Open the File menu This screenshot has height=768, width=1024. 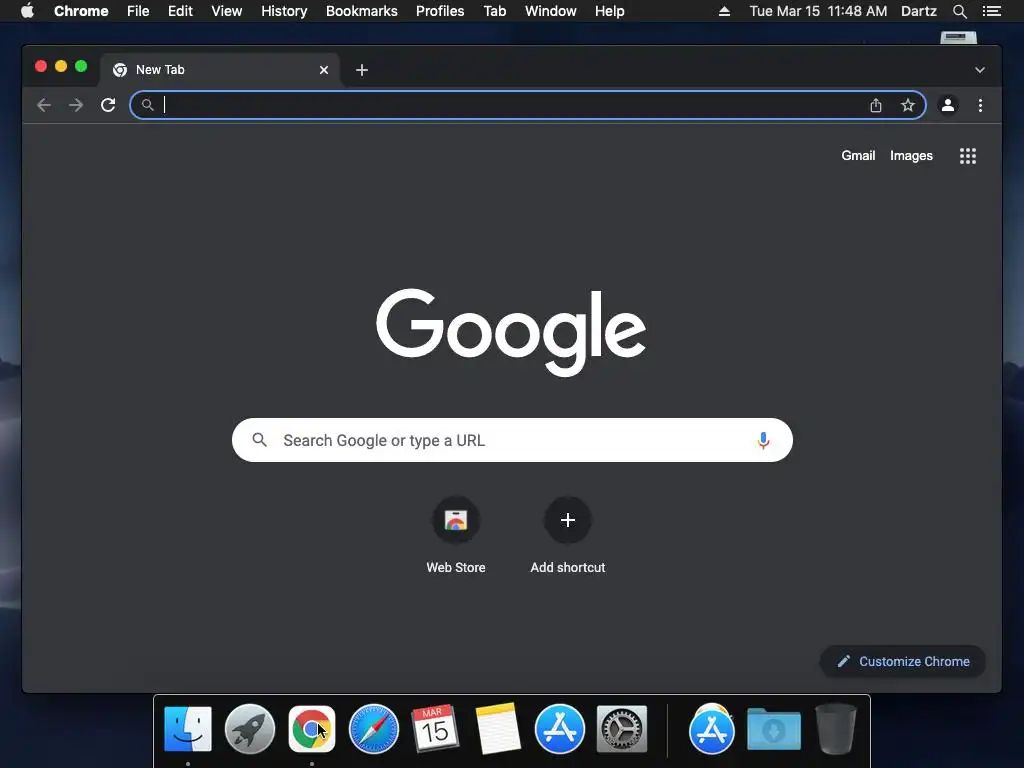[138, 11]
